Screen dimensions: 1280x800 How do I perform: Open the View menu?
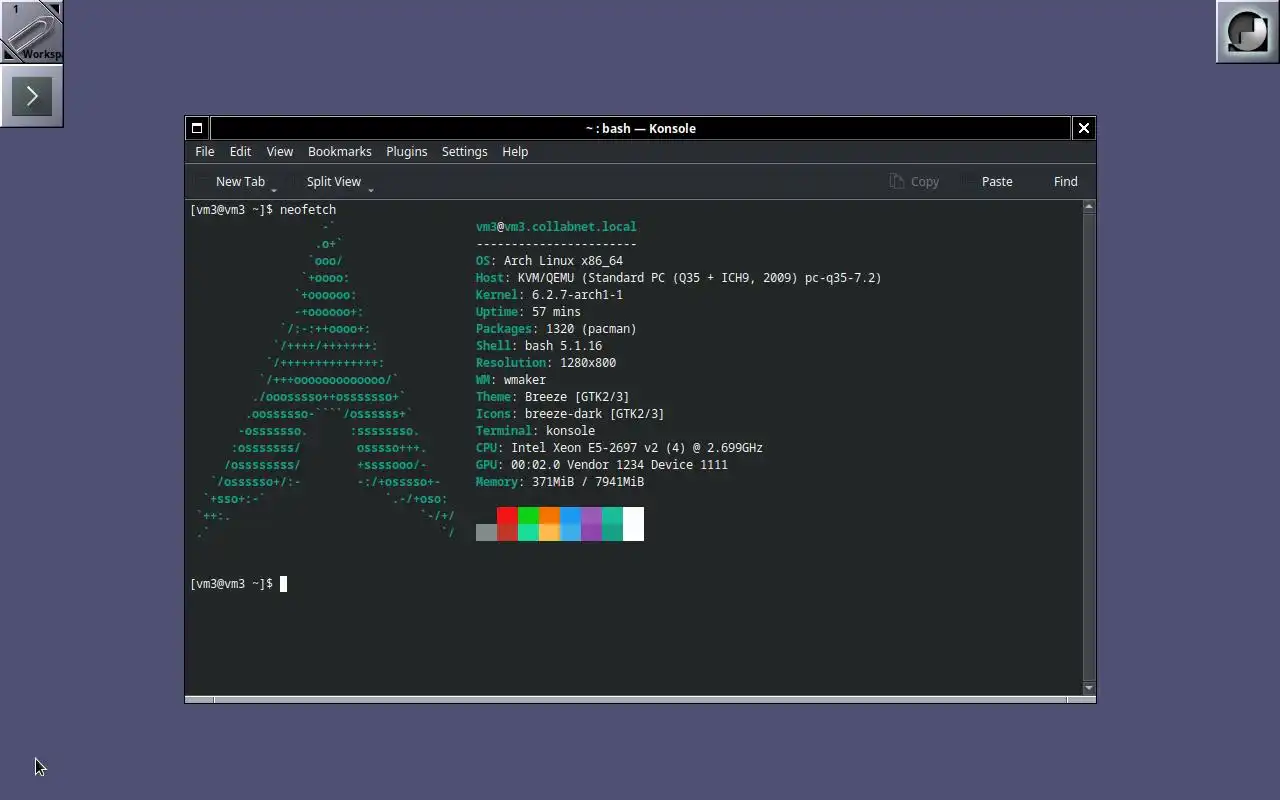point(279,151)
